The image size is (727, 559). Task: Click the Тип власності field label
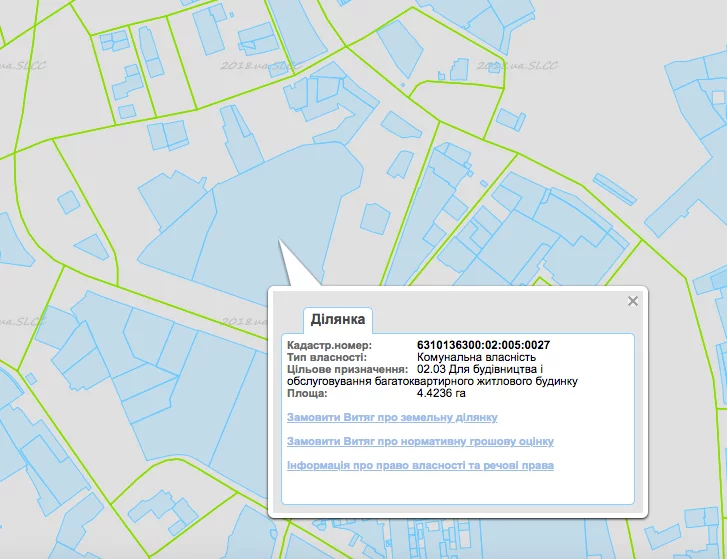[x=326, y=357]
